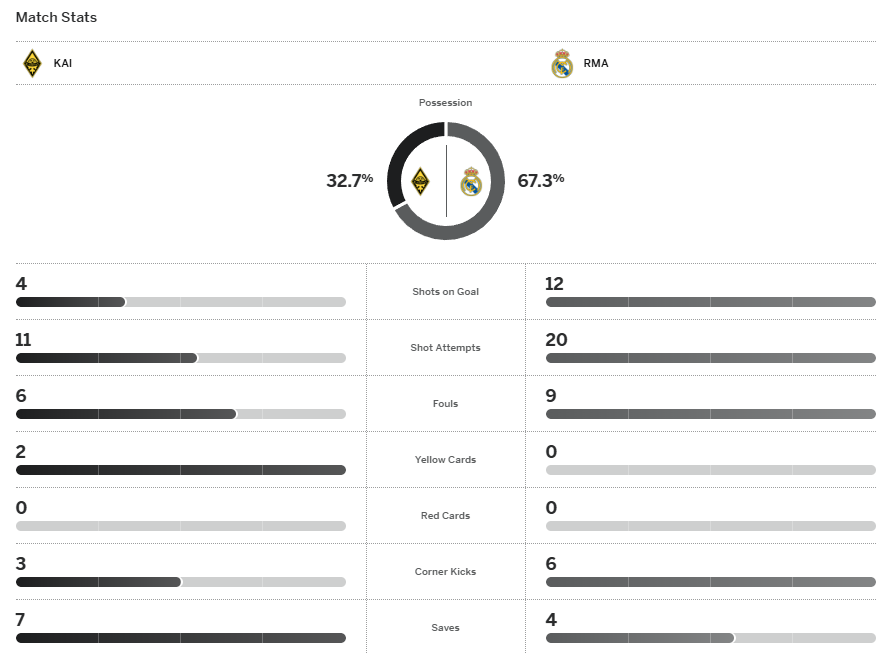
Task: Click the Kairat logo inside possession donut
Action: click(x=421, y=182)
